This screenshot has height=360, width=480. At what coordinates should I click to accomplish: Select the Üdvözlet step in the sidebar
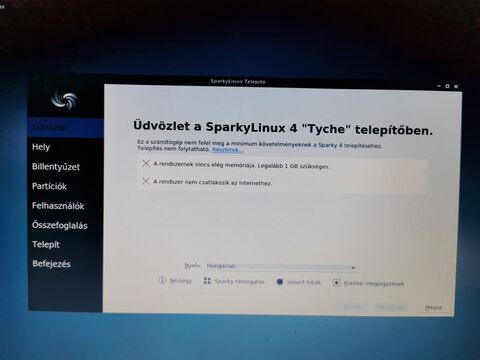pyautogui.click(x=66, y=128)
